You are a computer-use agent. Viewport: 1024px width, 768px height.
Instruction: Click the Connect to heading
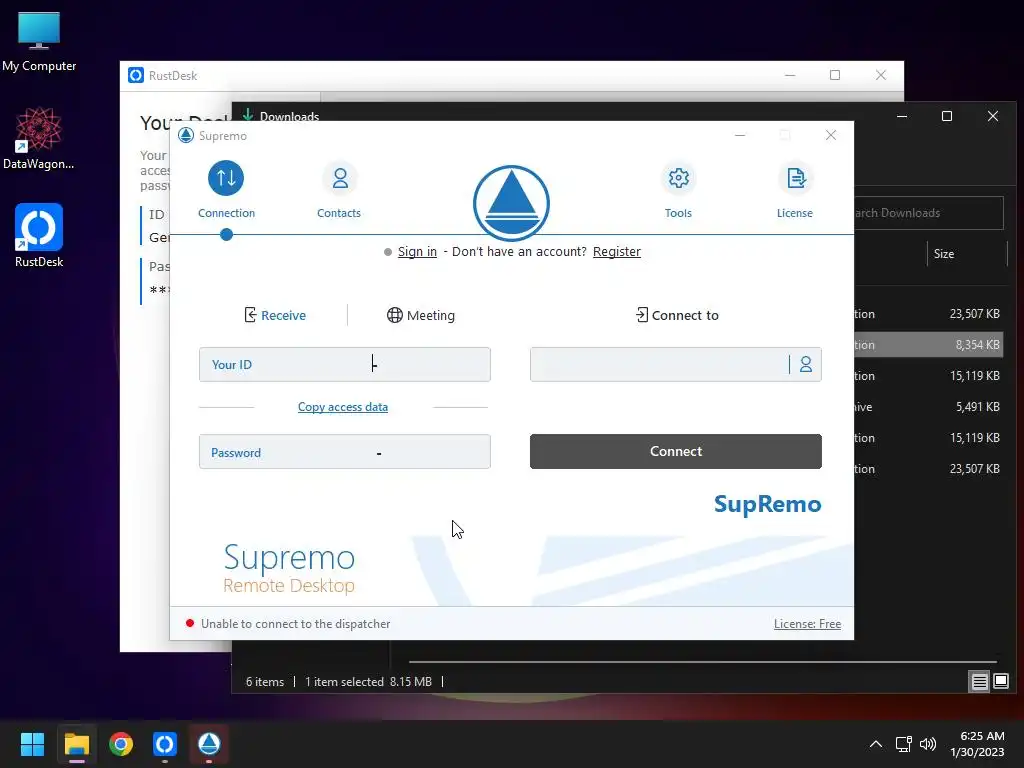677,315
